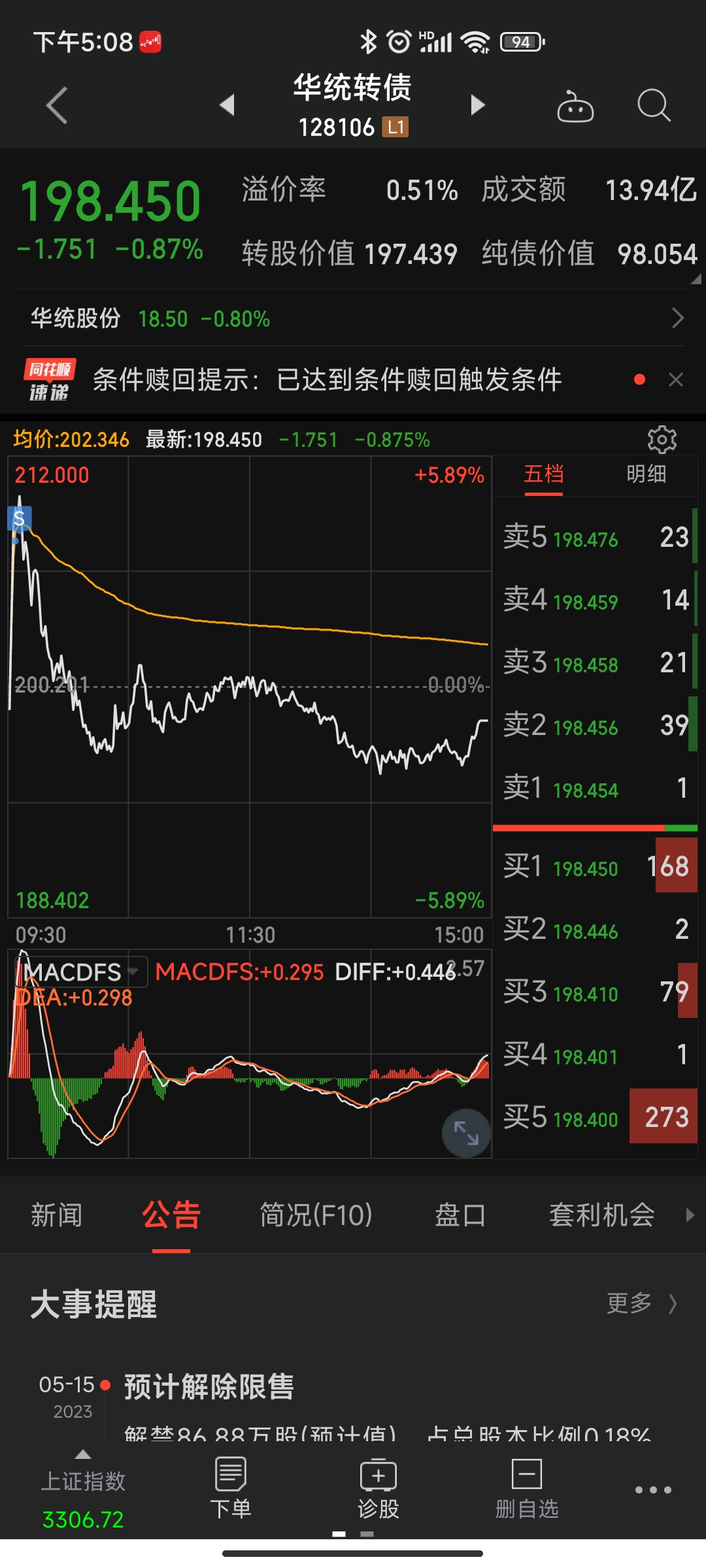Open the search magnifier icon
Image resolution: width=706 pixels, height=1568 pixels.
point(653,105)
